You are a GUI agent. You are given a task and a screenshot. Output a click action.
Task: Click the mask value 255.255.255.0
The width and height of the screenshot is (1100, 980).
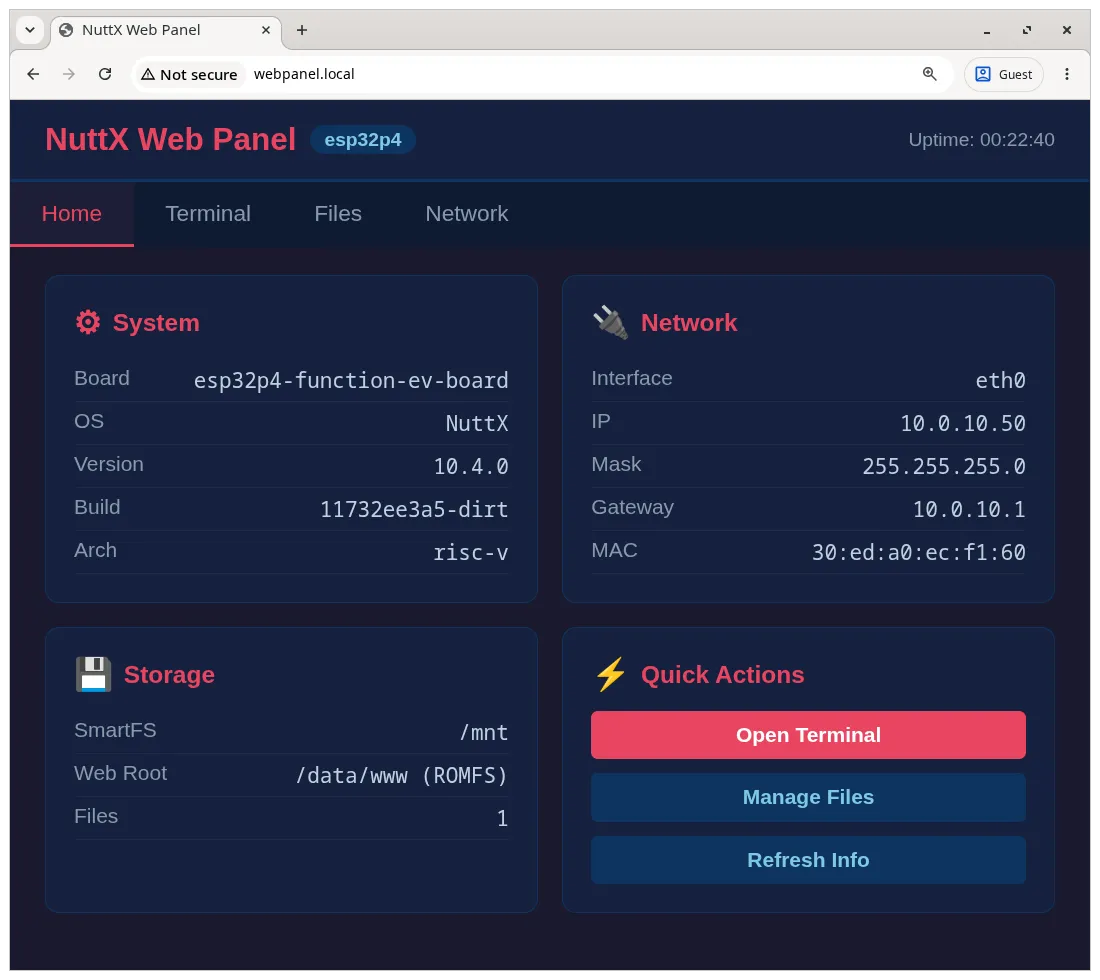tap(944, 466)
